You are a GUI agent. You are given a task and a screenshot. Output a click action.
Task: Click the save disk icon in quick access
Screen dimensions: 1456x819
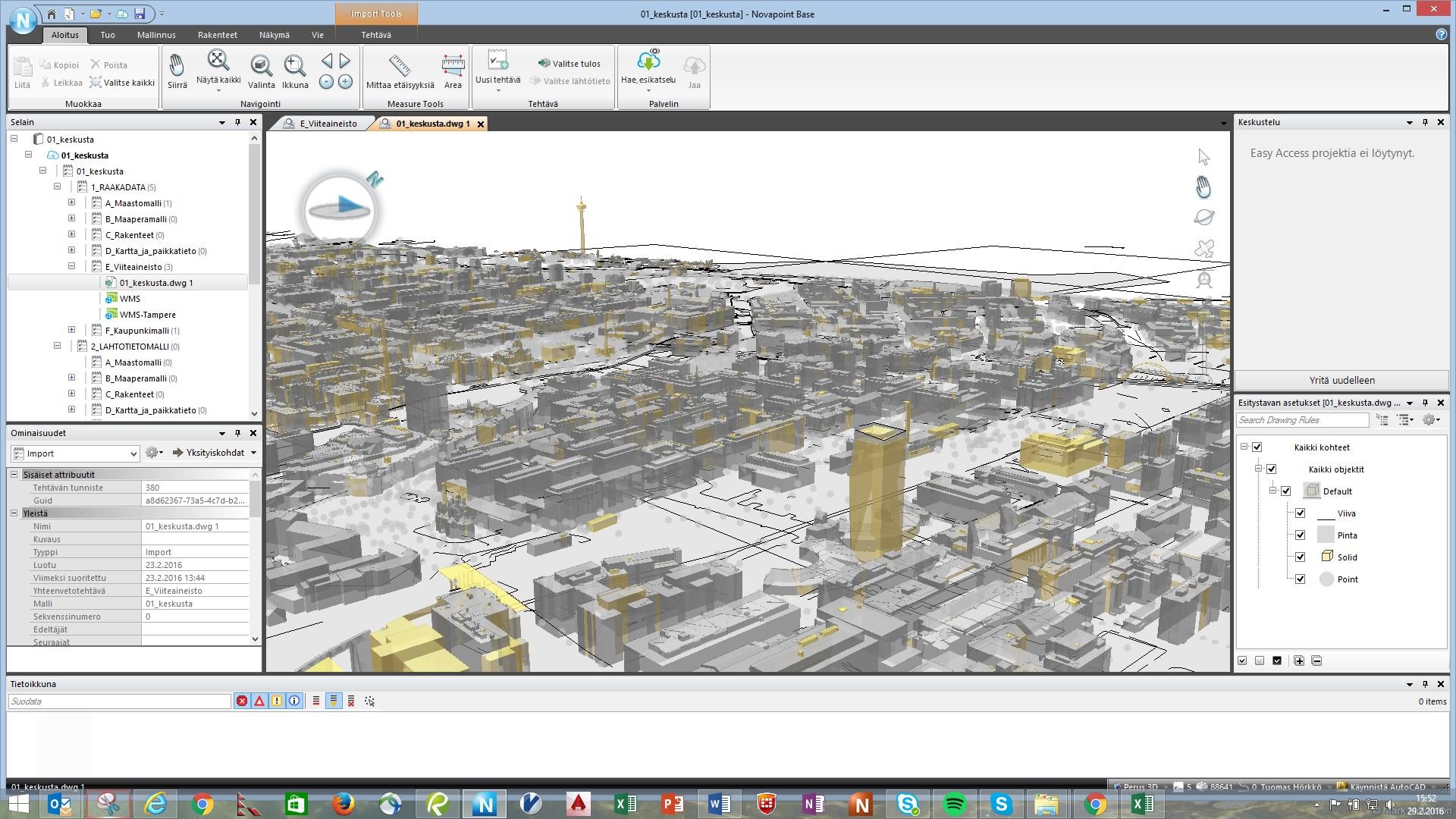point(140,14)
